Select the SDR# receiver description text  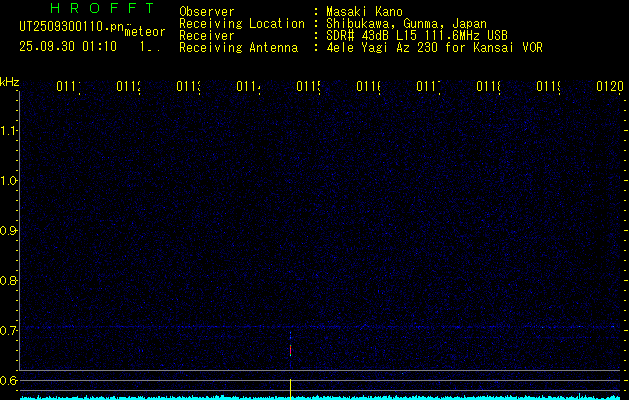coord(415,35)
